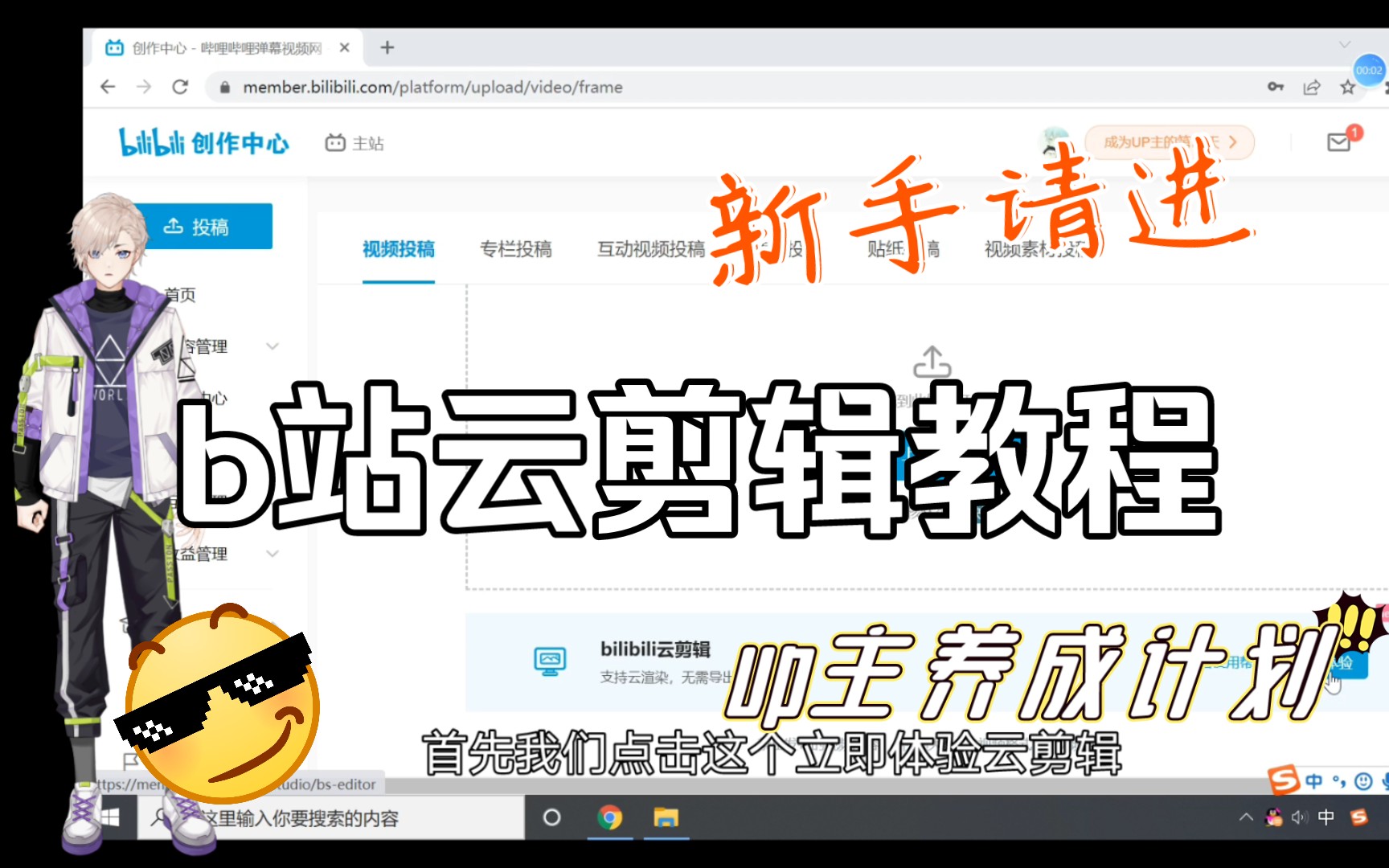Select 首页 in the sidebar
This screenshot has width=1389, height=868.
click(x=180, y=294)
